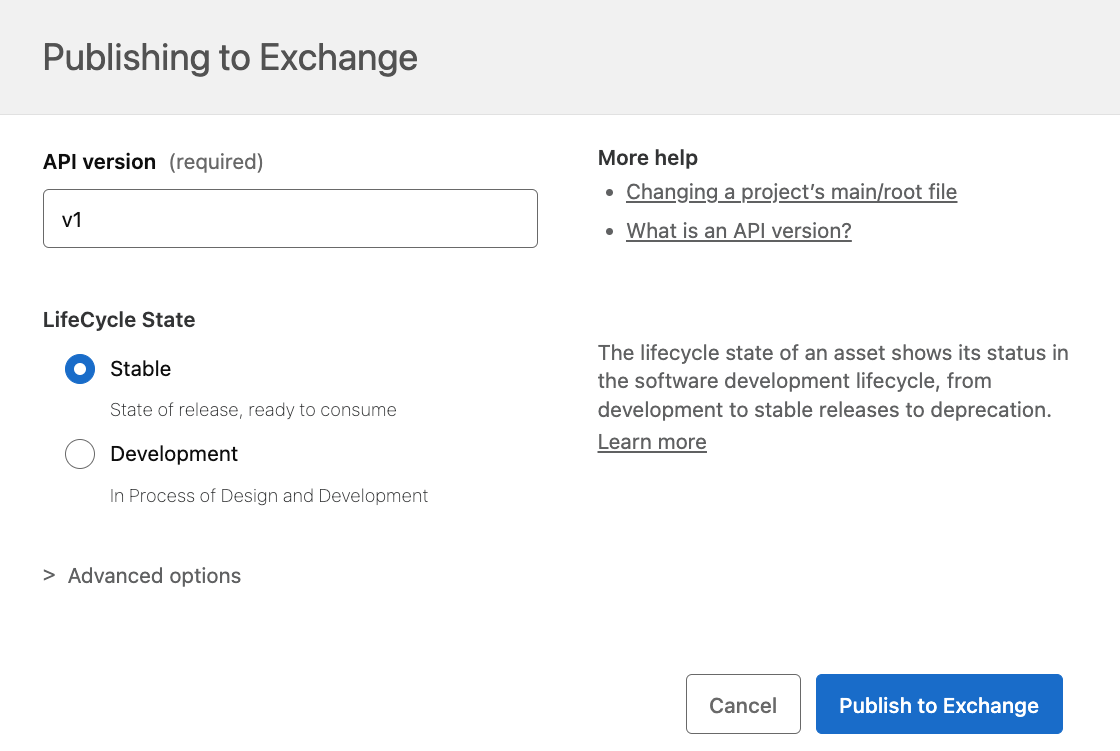Viewport: 1120px width, 751px height.
Task: Click inside the API version input box
Action: point(290,218)
